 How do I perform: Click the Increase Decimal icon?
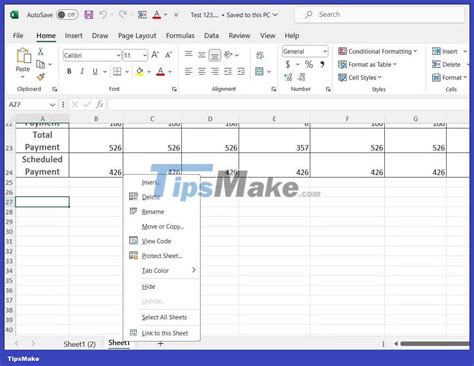288,77
